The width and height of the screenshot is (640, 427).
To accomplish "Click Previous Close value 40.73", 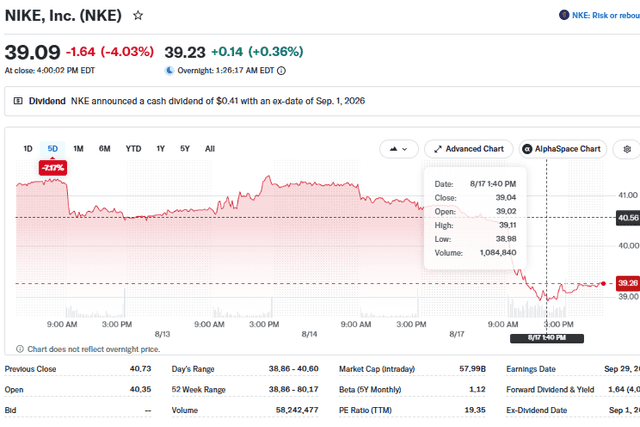I will tap(140, 369).
